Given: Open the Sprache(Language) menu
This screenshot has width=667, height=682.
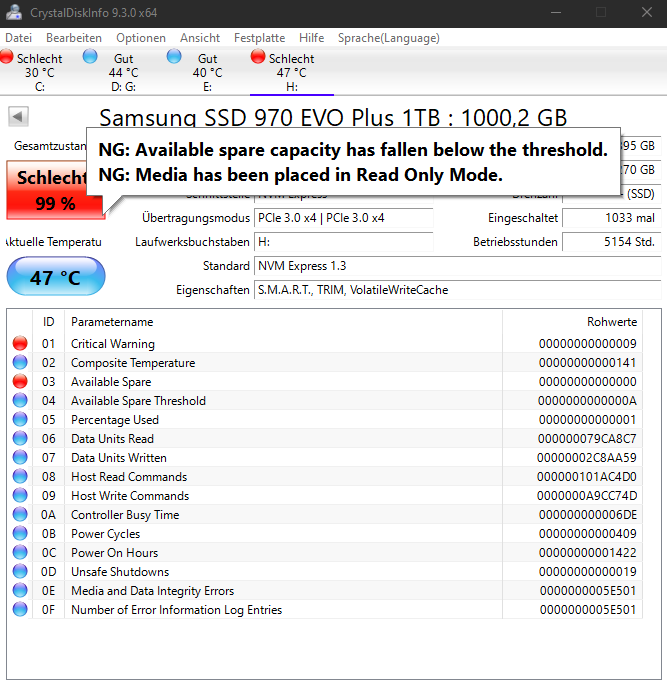Looking at the screenshot, I should coord(389,38).
